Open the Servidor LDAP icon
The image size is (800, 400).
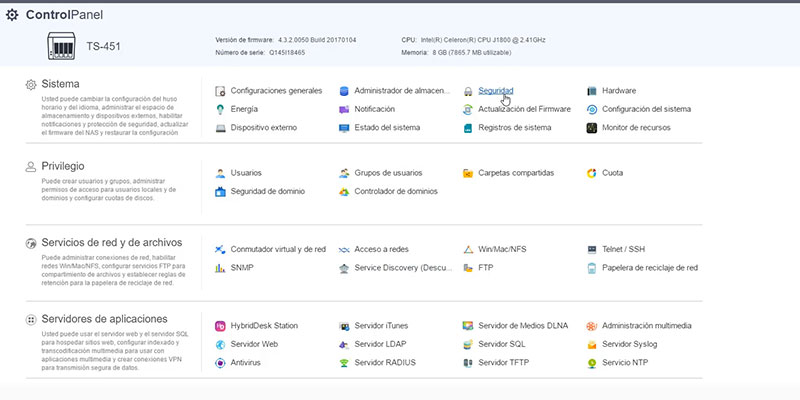coord(344,344)
